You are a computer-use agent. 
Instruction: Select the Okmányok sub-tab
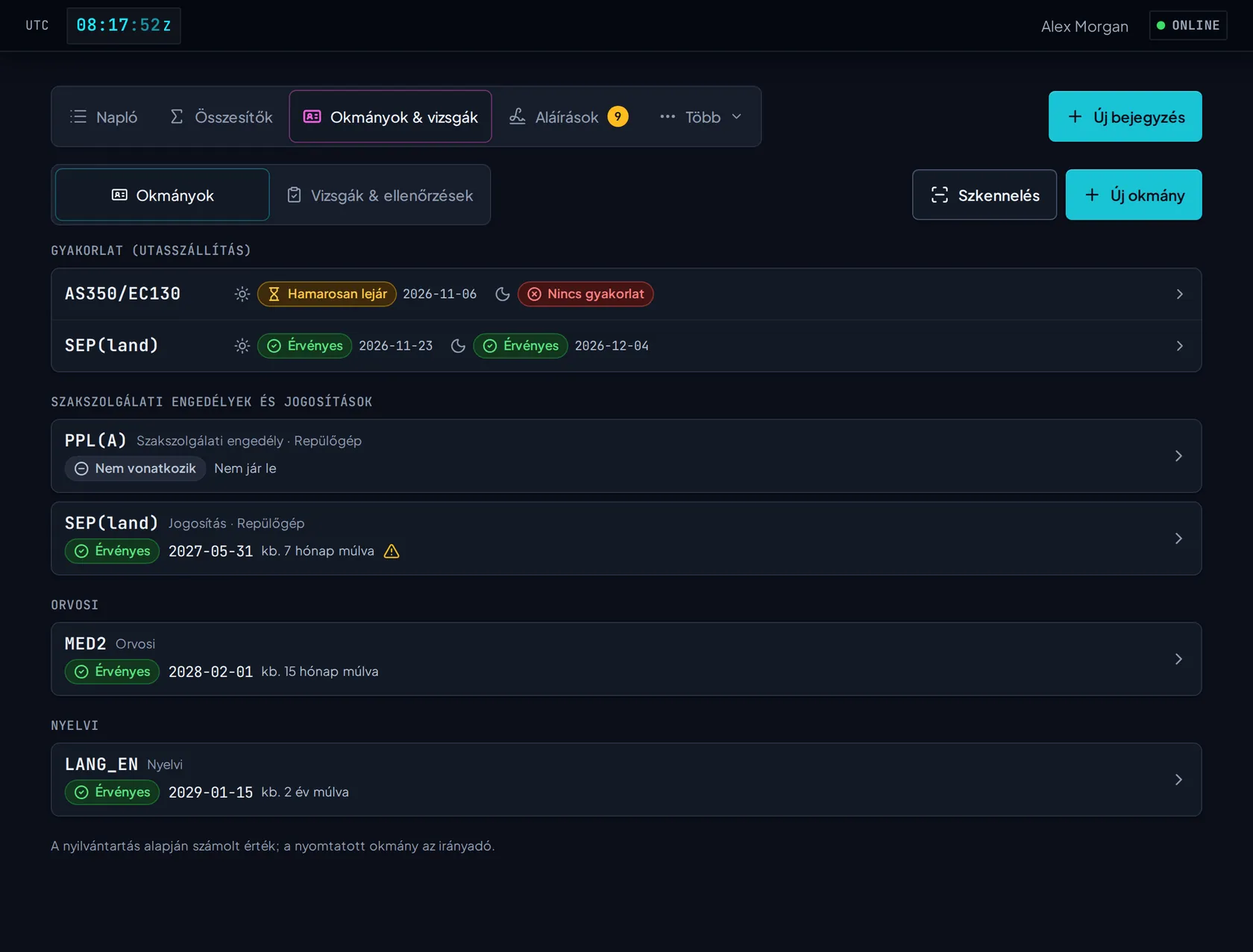click(x=163, y=195)
